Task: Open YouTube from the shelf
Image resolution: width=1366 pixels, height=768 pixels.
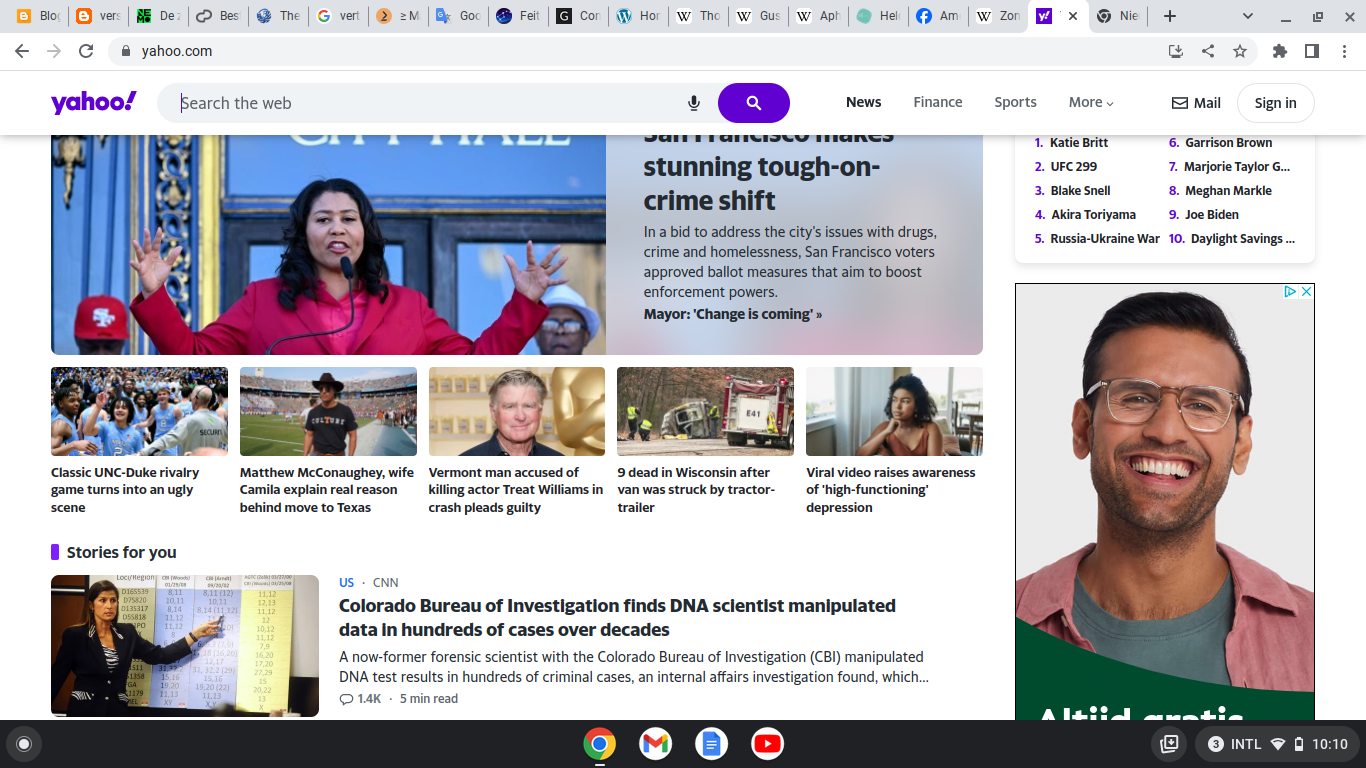Action: [x=768, y=743]
